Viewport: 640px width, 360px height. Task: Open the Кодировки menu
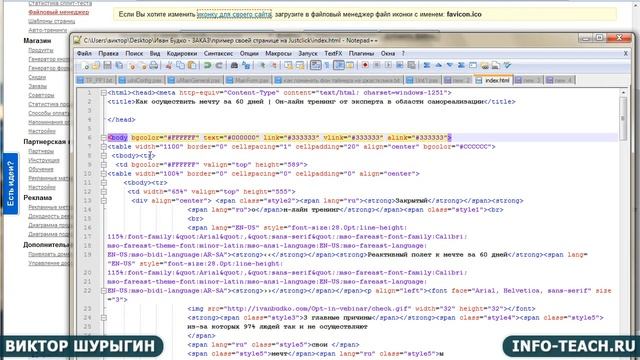click(182, 53)
